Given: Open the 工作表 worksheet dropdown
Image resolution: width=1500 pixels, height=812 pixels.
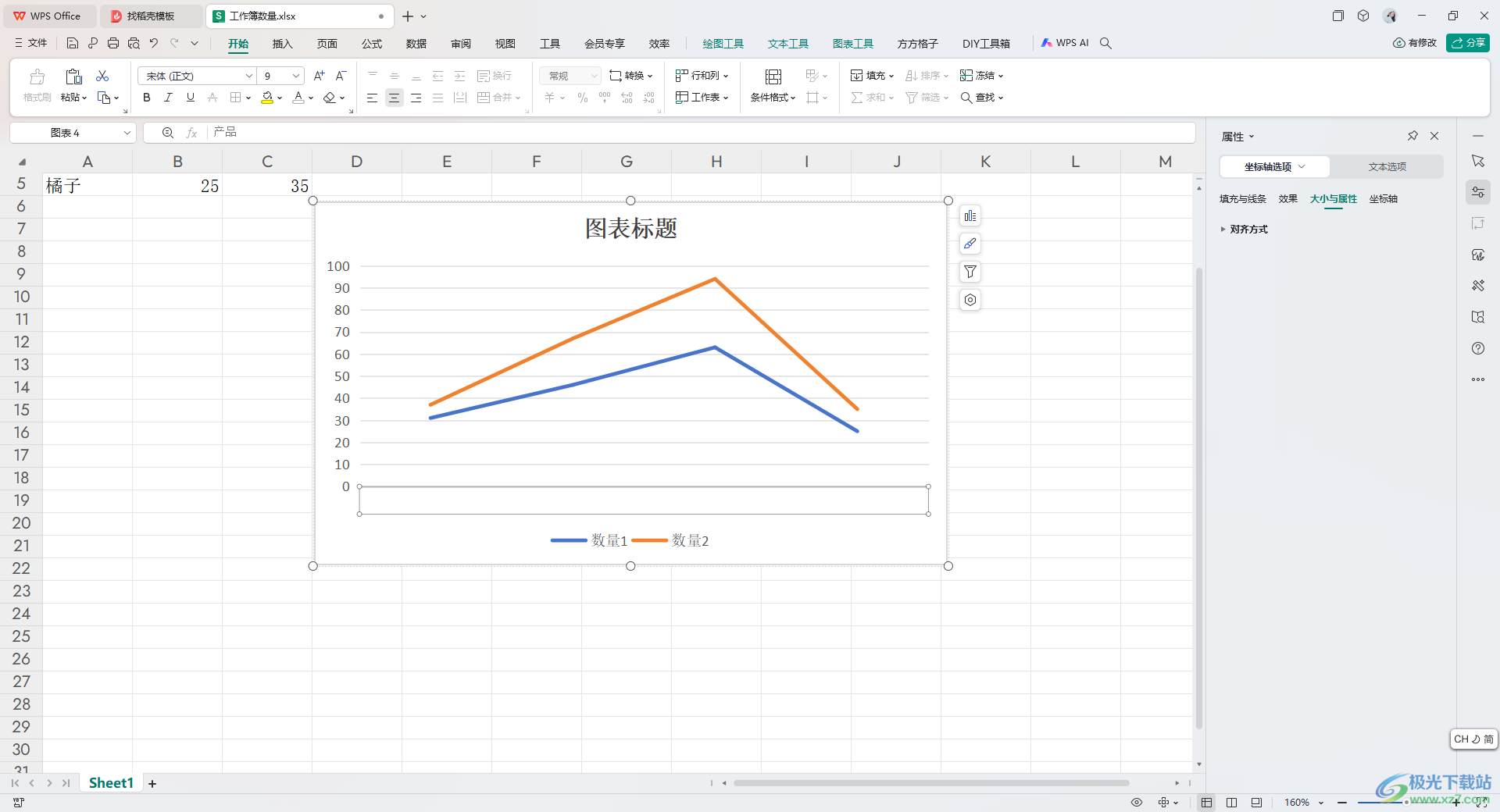Looking at the screenshot, I should point(702,98).
